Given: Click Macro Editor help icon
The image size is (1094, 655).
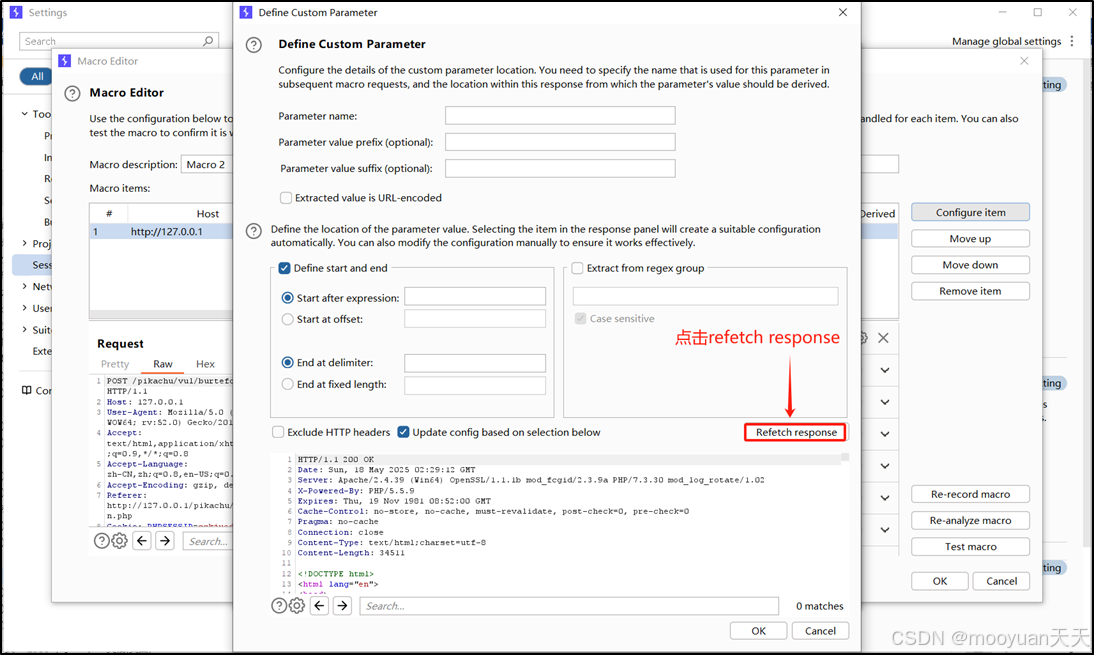Looking at the screenshot, I should (x=73, y=93).
